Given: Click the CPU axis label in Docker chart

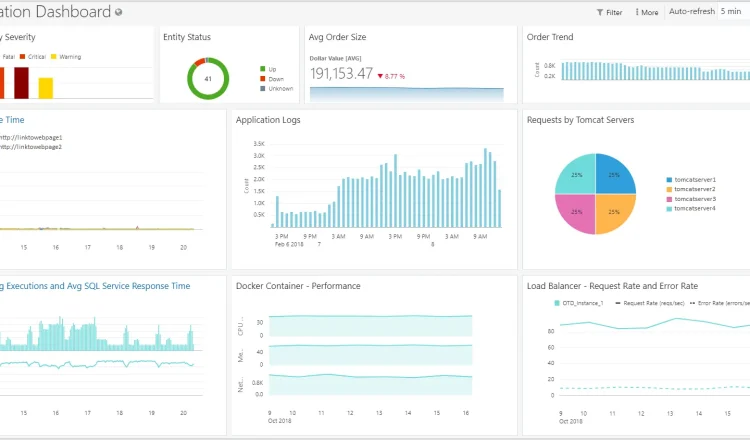Looking at the screenshot, I should pos(241,326).
